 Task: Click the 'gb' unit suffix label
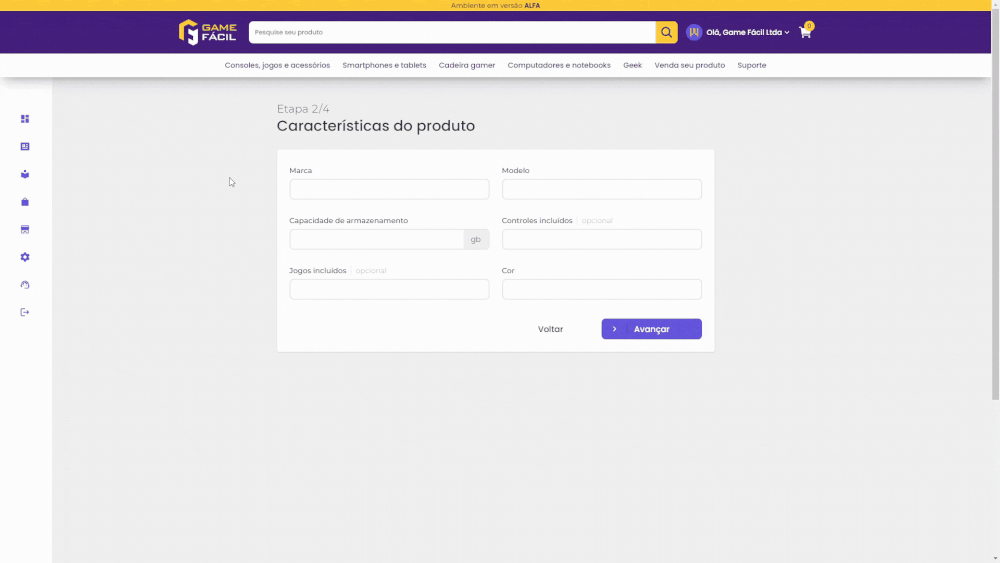[476, 239]
